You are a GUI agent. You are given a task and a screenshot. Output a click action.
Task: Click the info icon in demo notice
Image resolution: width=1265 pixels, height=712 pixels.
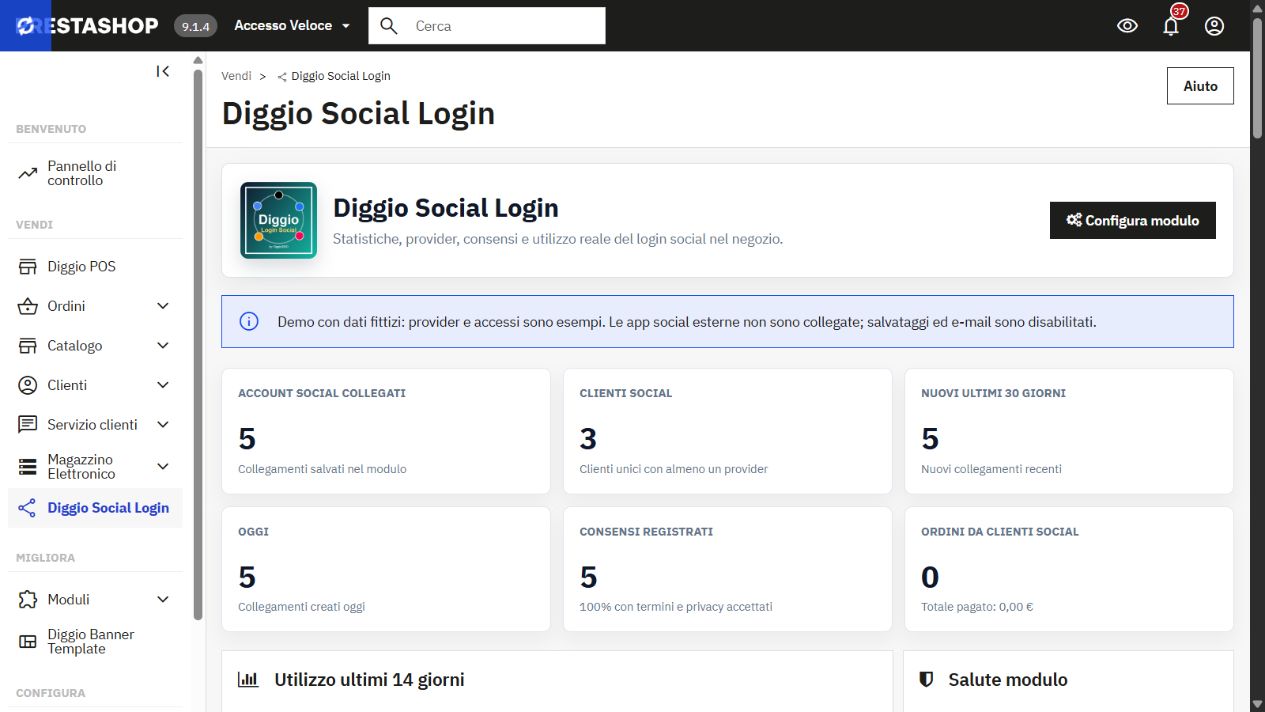click(249, 322)
